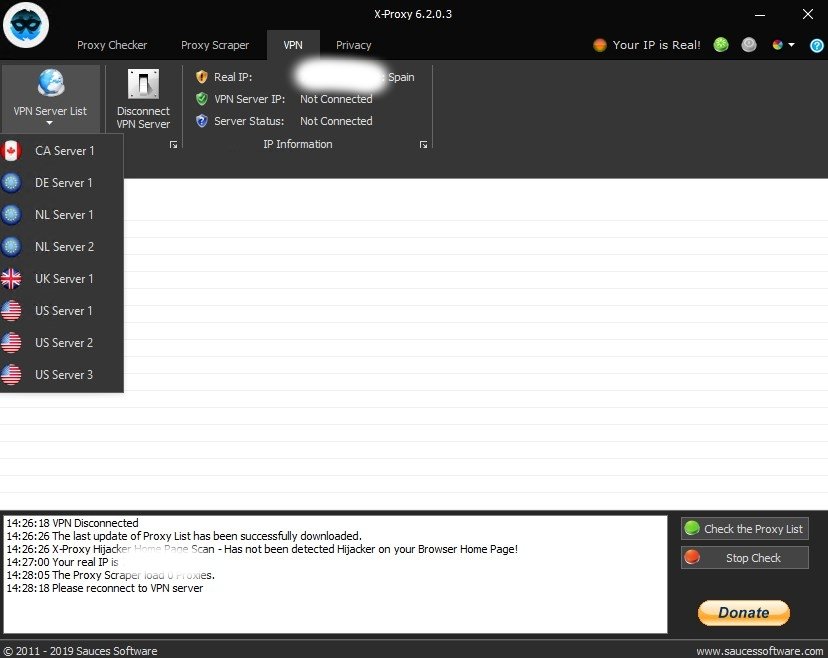This screenshot has height=658, width=828.
Task: Expand the VPN server group dialog launcher
Action: 173,144
